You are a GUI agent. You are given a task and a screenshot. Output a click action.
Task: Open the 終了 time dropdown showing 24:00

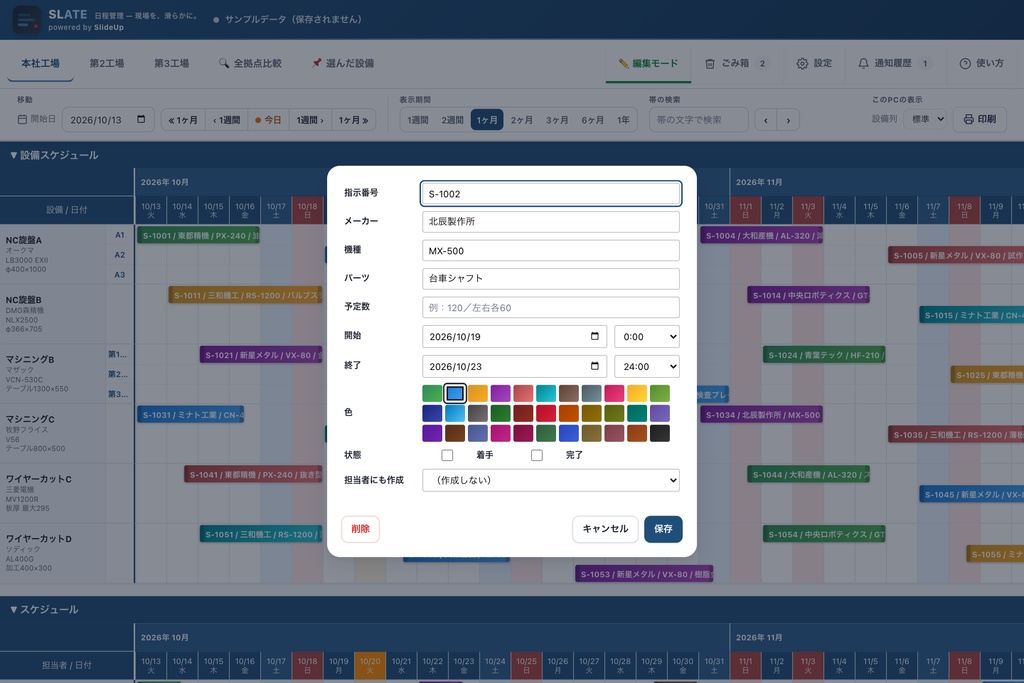[647, 366]
